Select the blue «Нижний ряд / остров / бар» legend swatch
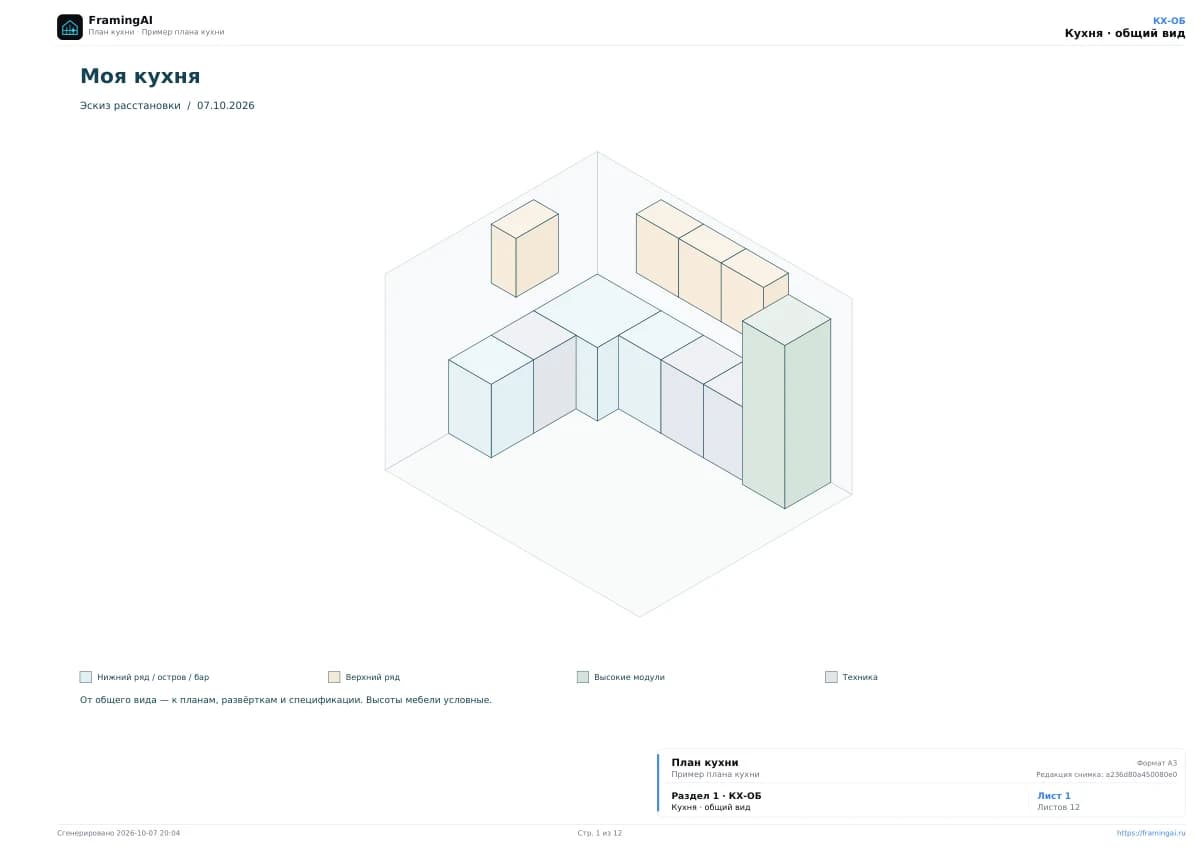 pyautogui.click(x=86, y=677)
